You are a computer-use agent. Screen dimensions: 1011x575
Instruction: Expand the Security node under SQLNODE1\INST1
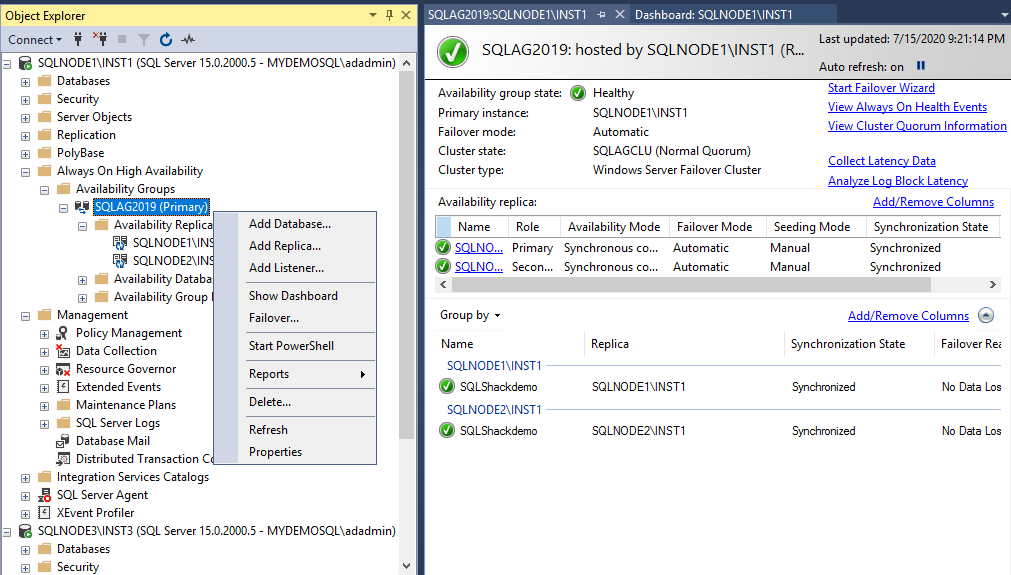25,100
